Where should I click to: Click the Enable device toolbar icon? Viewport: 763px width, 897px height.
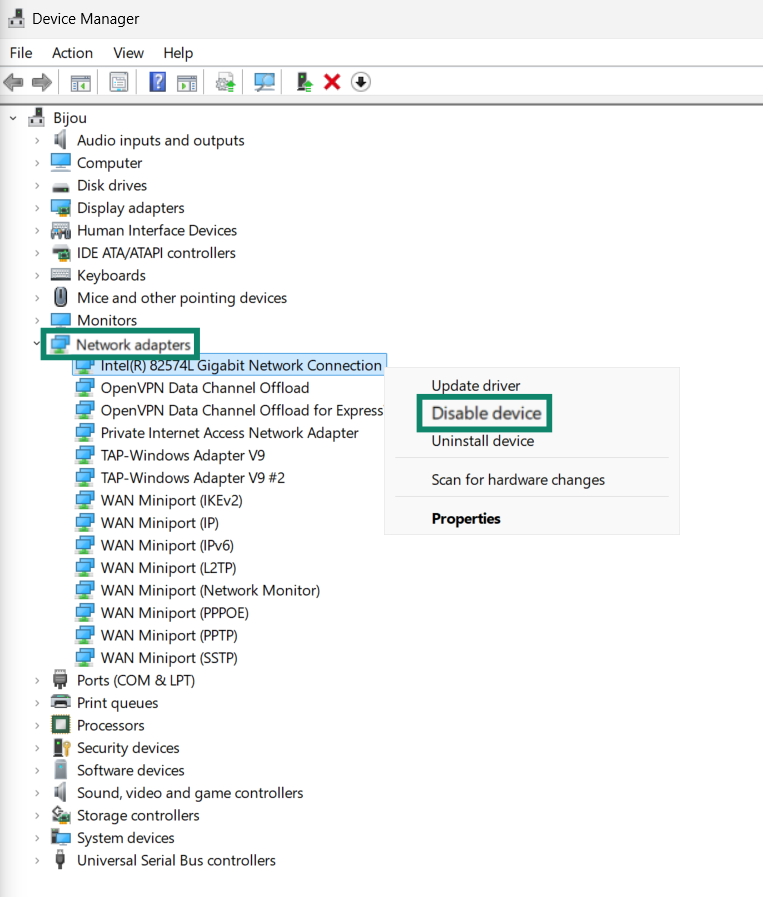pos(304,82)
